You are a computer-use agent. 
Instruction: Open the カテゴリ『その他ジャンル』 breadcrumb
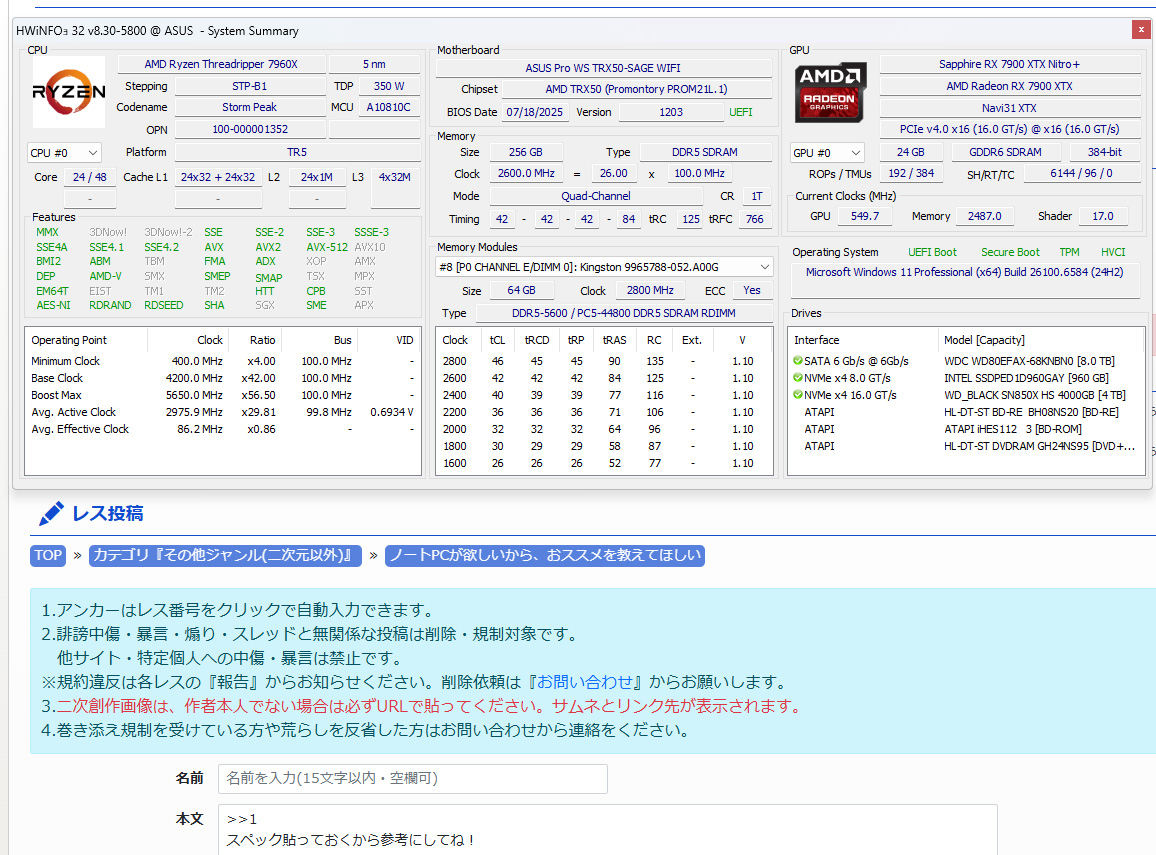point(226,556)
